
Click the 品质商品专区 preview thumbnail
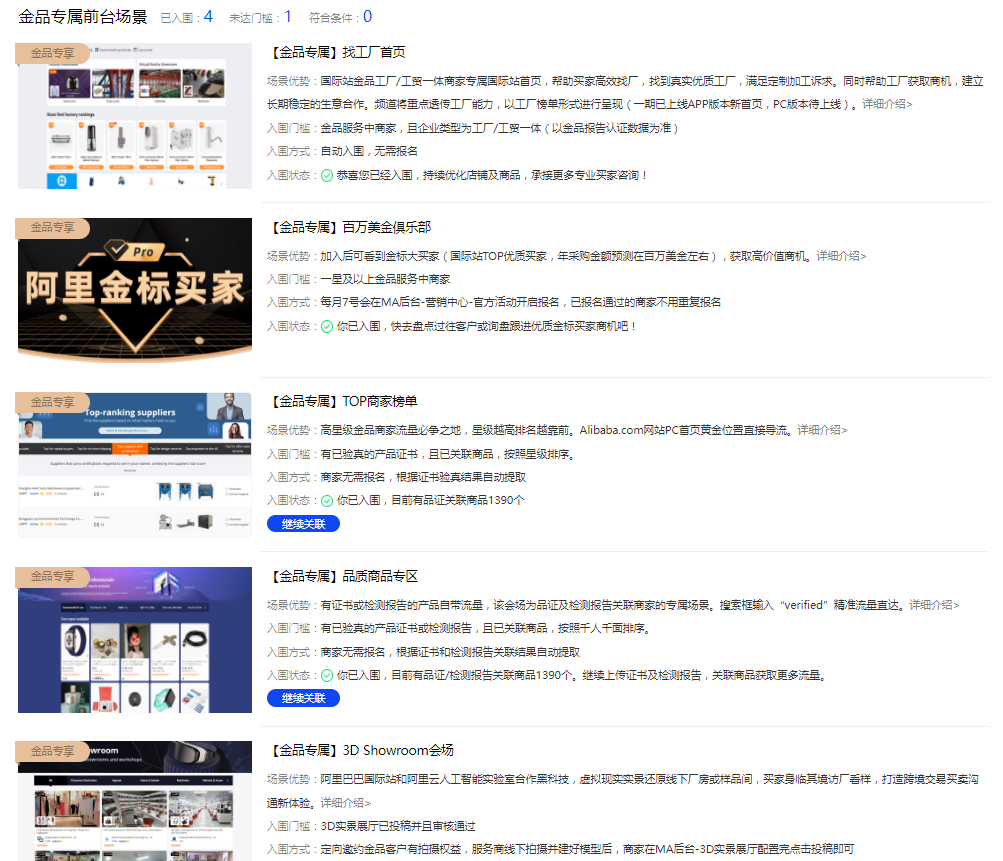tap(135, 640)
